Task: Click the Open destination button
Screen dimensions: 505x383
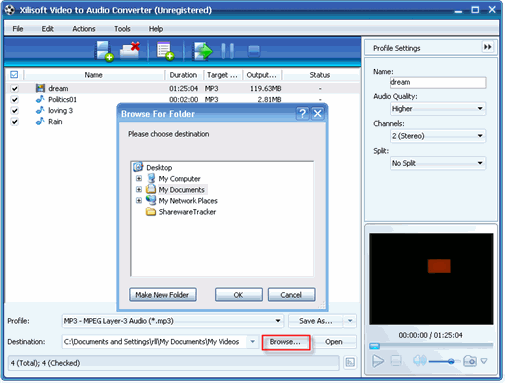Action: pos(334,342)
